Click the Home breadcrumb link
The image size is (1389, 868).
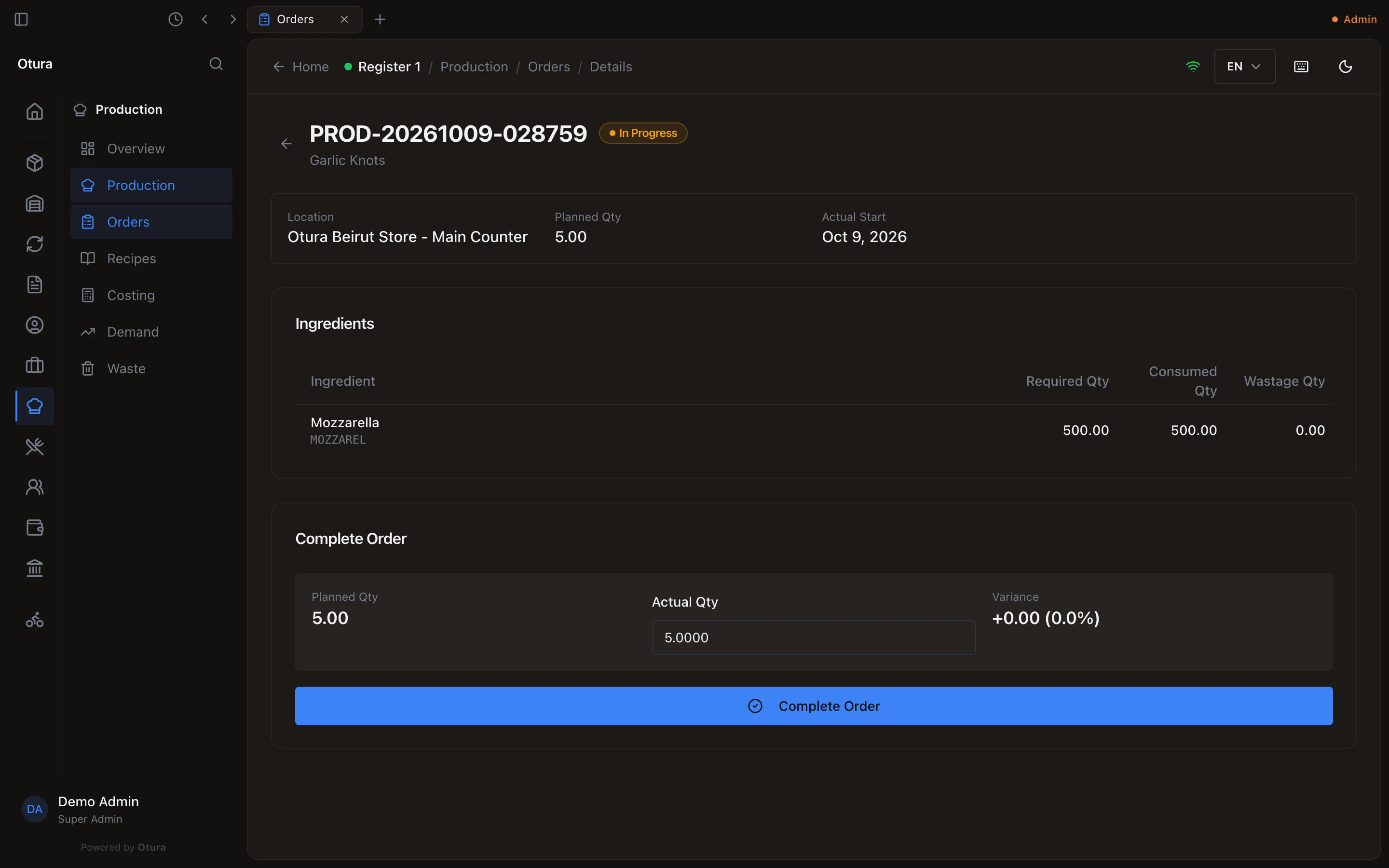pyautogui.click(x=301, y=67)
